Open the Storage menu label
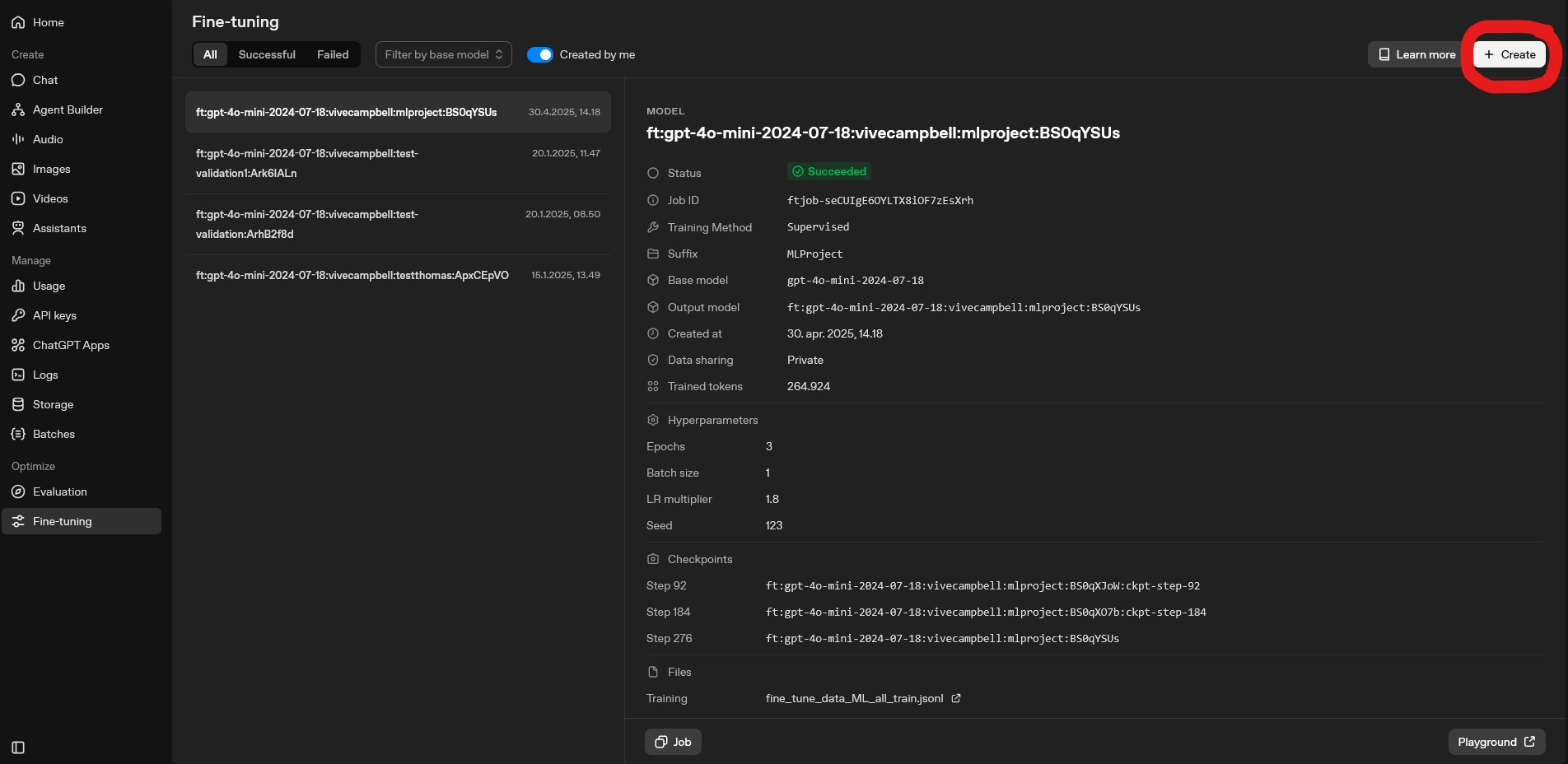This screenshot has width=1568, height=764. [53, 404]
